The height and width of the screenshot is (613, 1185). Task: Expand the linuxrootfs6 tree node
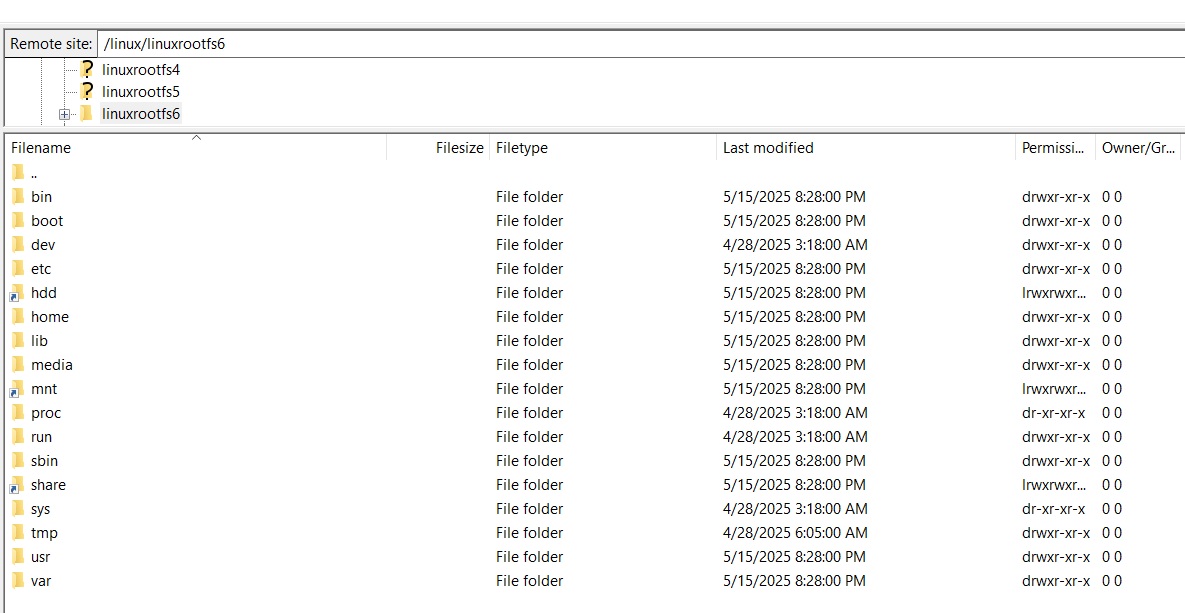pos(64,115)
